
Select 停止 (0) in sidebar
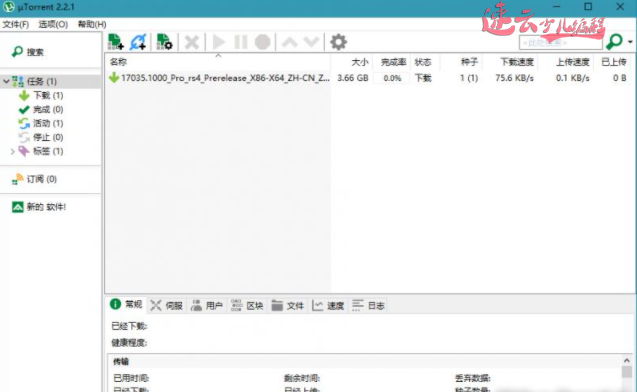coord(48,137)
